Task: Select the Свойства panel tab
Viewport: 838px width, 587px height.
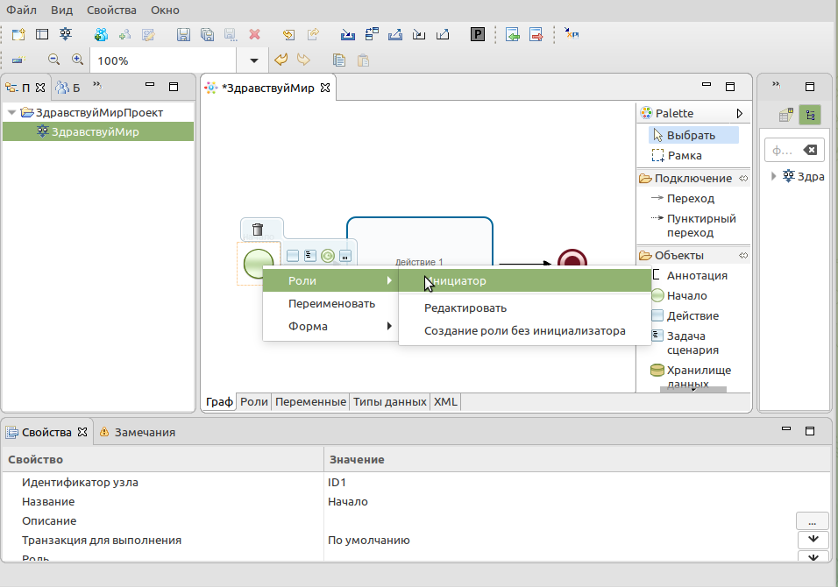Action: click(x=46, y=432)
